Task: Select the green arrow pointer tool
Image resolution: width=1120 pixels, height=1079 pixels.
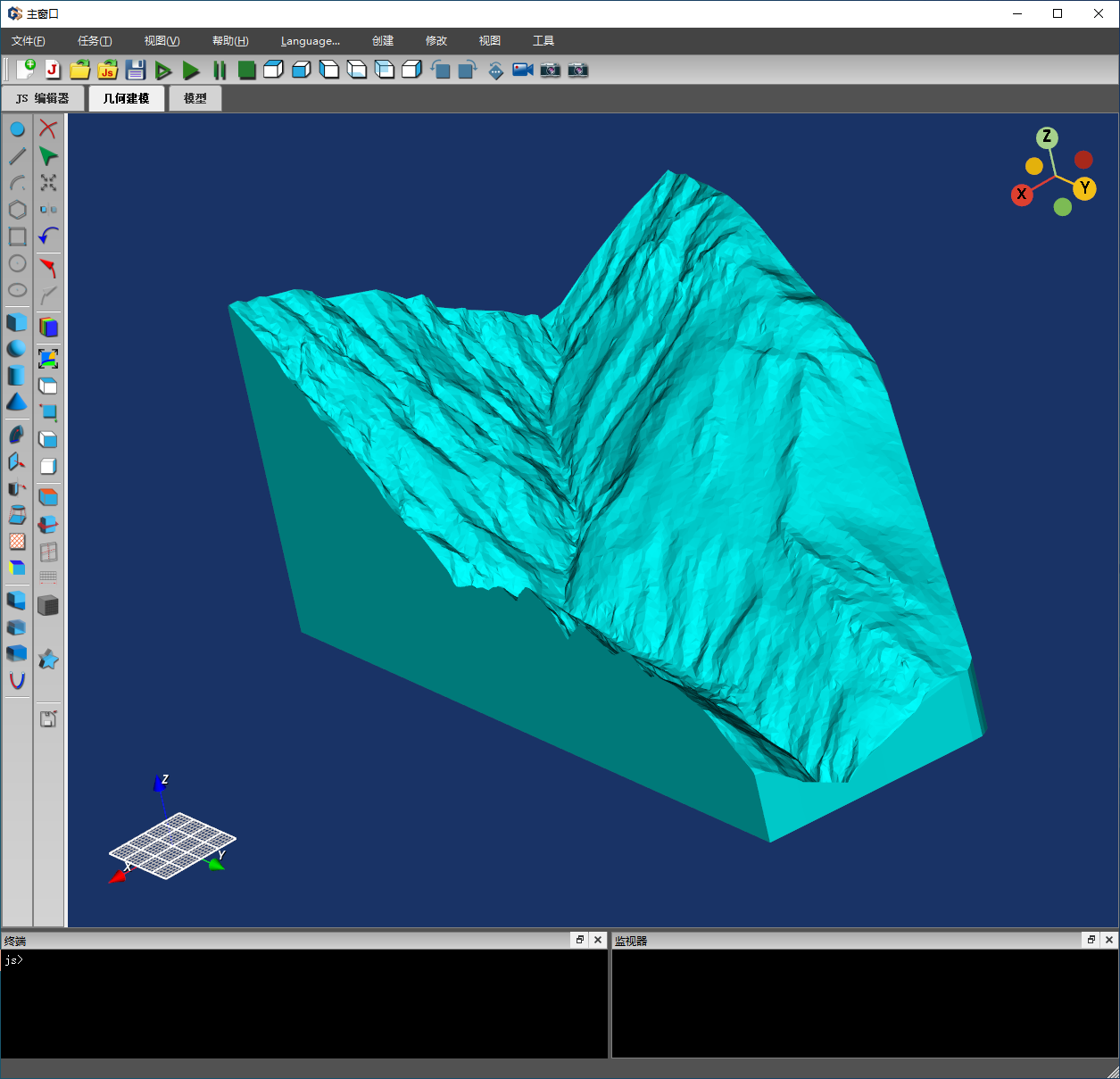Action: pyautogui.click(x=48, y=156)
